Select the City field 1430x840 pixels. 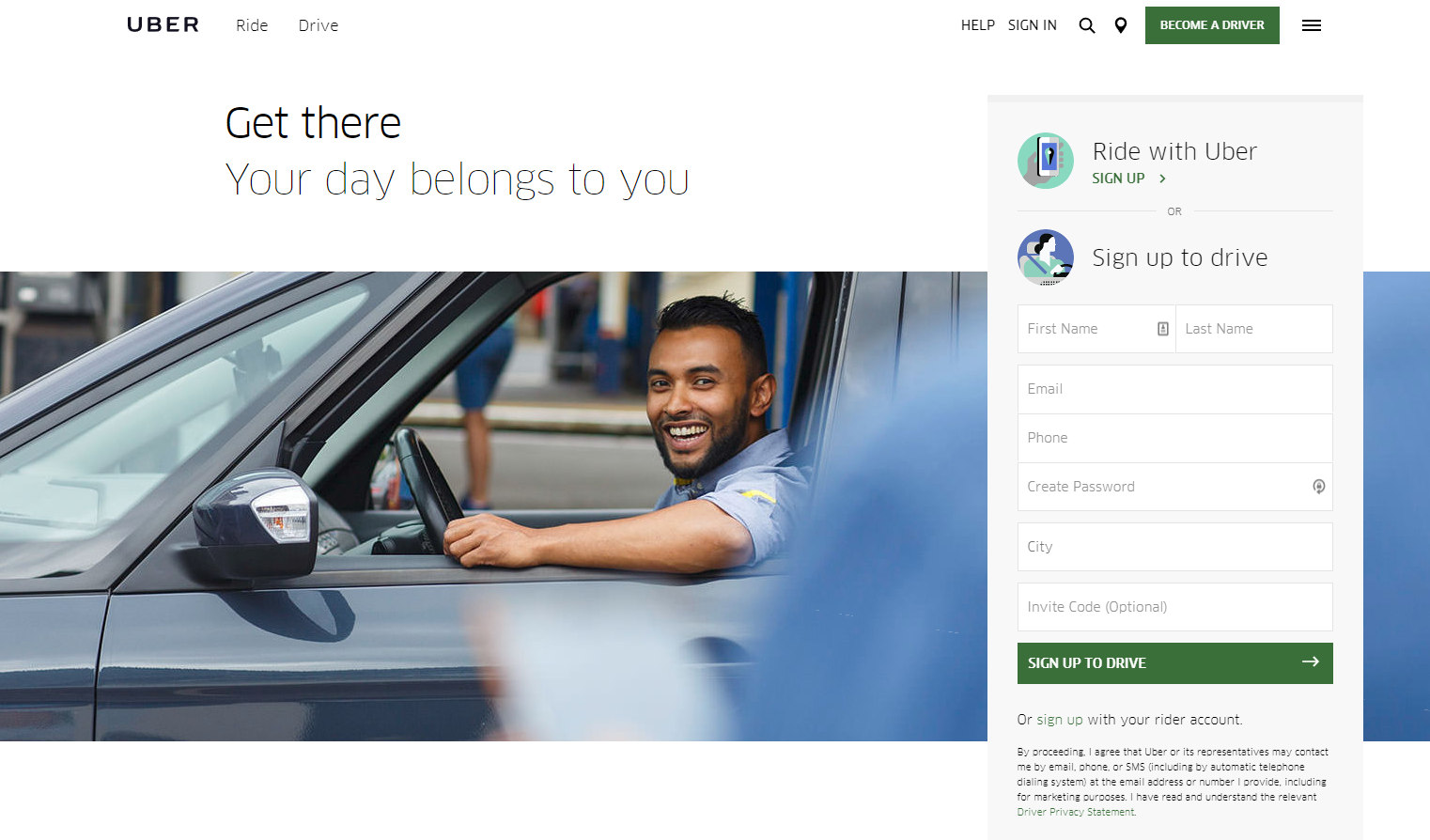pos(1175,547)
